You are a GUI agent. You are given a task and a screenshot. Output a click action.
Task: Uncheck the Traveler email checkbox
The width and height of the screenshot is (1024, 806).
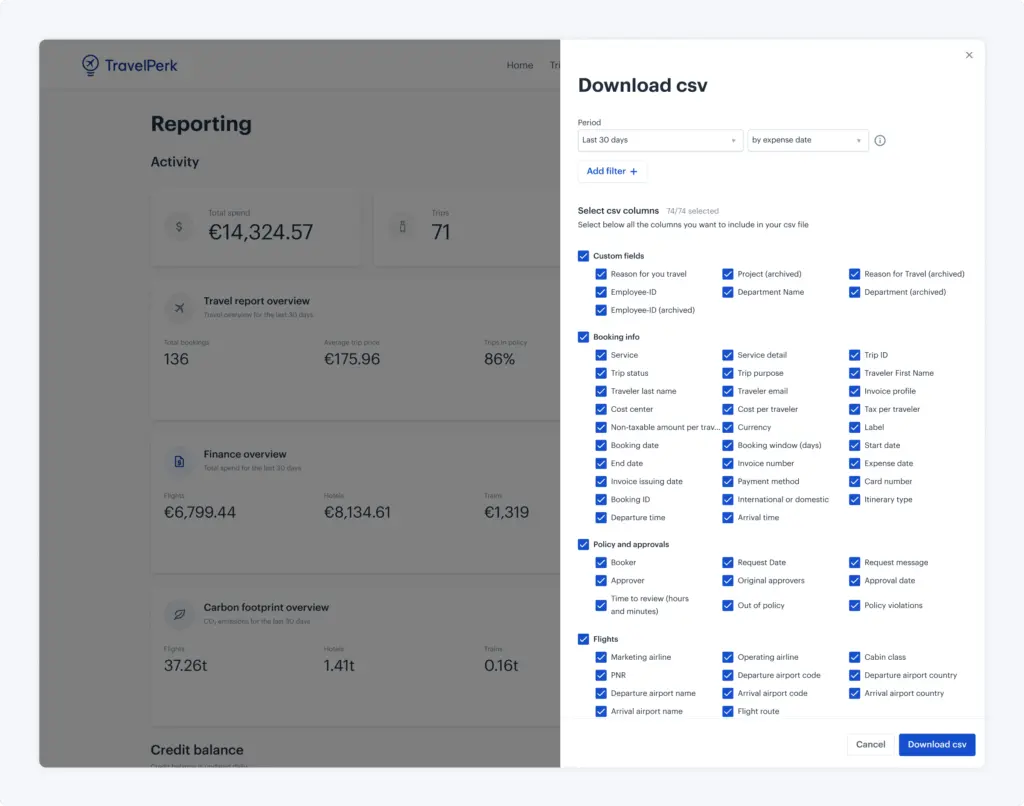tap(728, 391)
